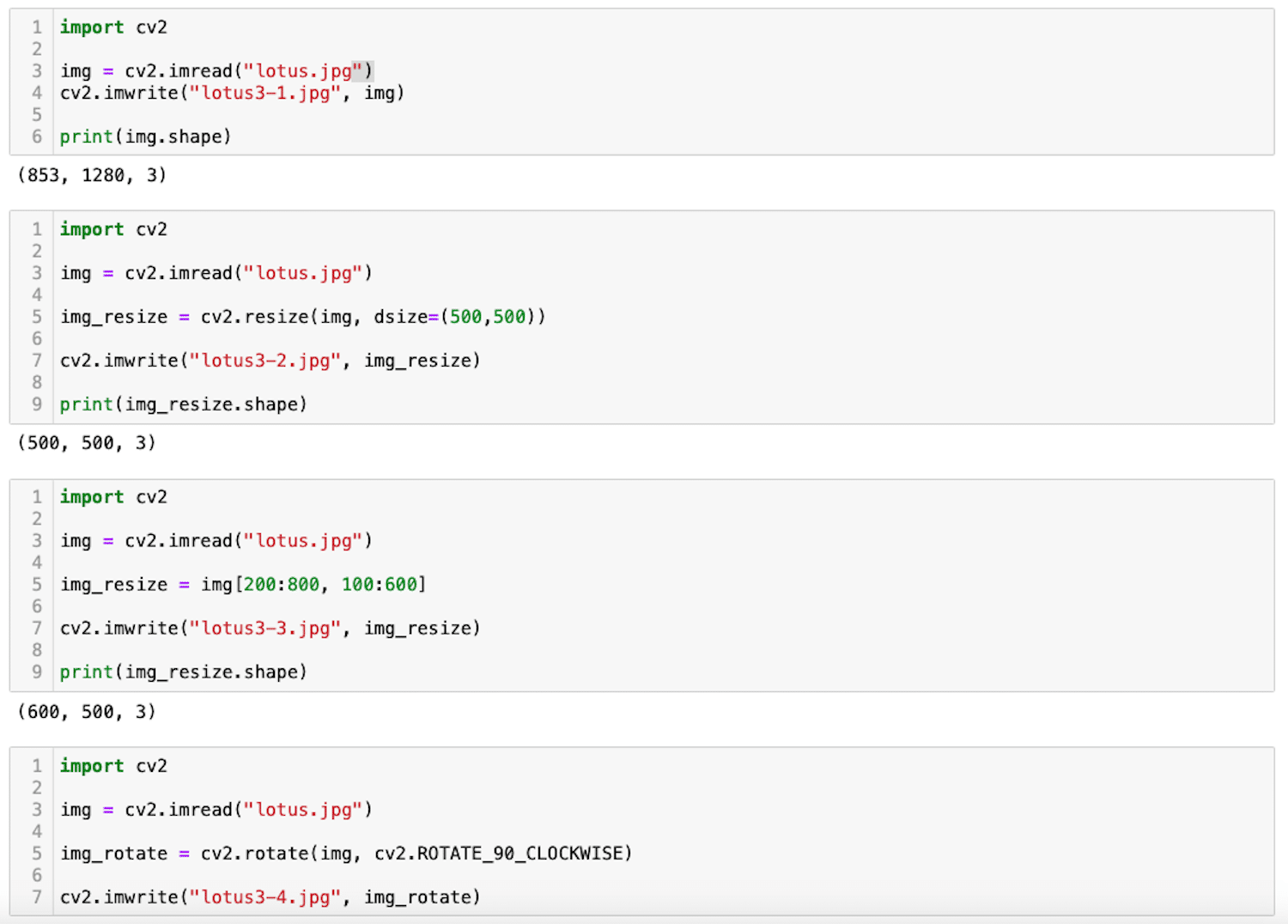The height and width of the screenshot is (924, 1288).
Task: Place cursor on print(img.shape) line
Action: tap(145, 137)
